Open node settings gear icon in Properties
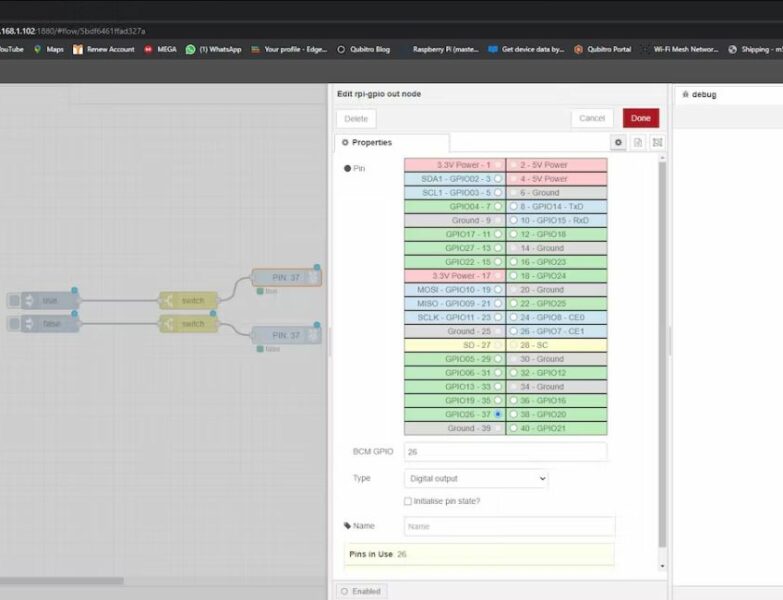Screen dimensions: 783x600 click(x=619, y=143)
